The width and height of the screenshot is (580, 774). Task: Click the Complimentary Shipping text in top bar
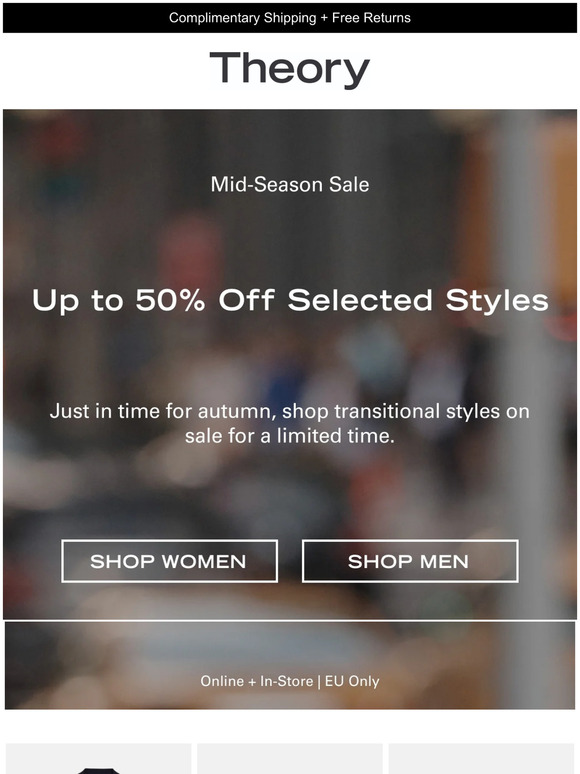242,18
